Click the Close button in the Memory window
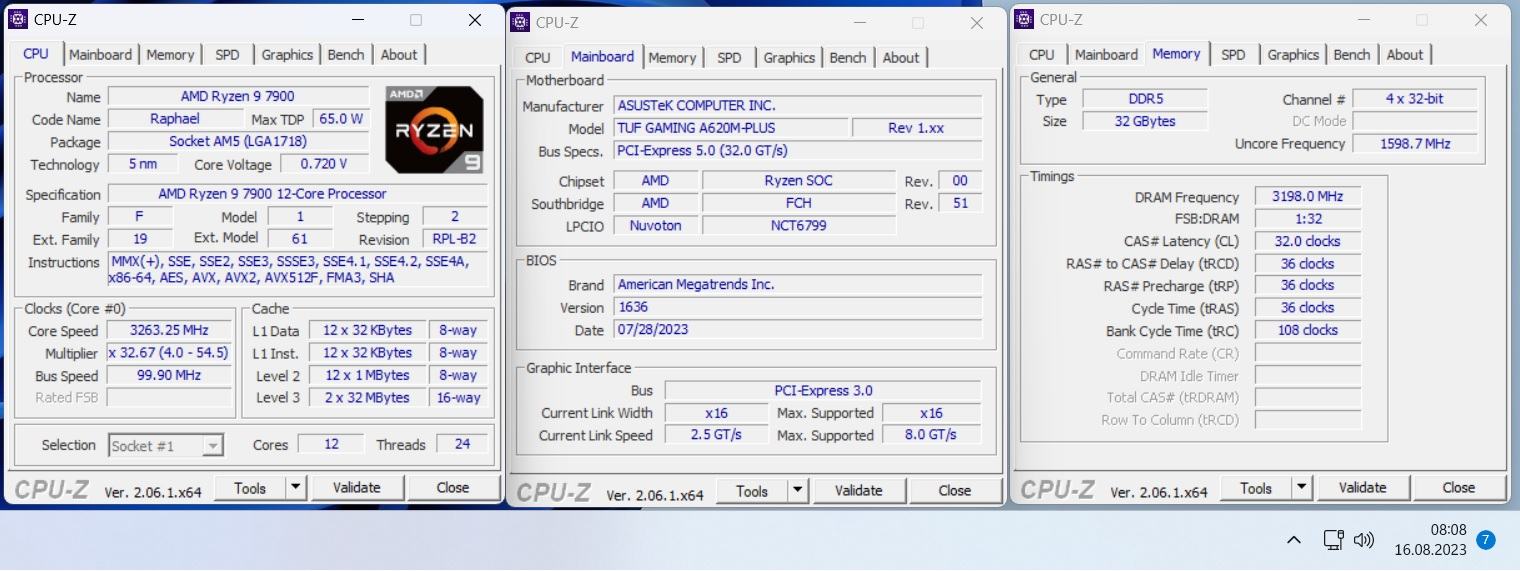Viewport: 1520px width, 571px height. [1459, 488]
